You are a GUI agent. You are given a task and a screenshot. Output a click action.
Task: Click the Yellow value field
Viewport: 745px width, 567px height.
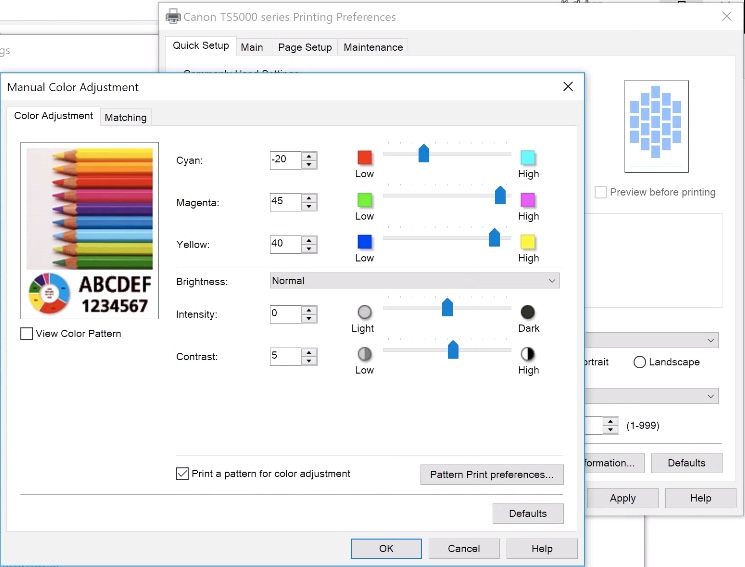pos(286,244)
